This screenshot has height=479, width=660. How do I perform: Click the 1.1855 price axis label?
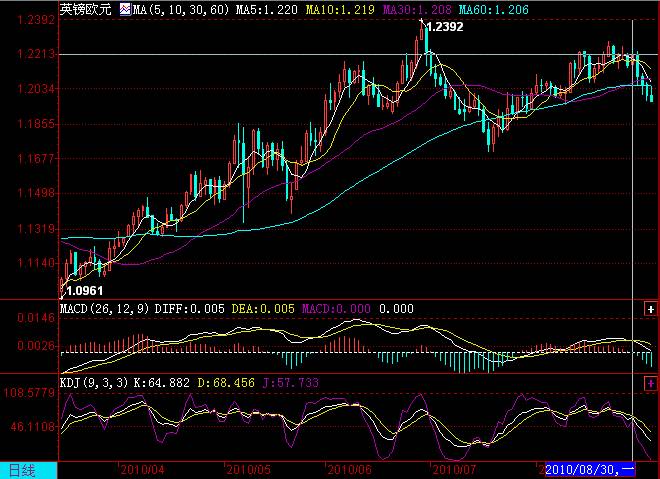[x=36, y=124]
